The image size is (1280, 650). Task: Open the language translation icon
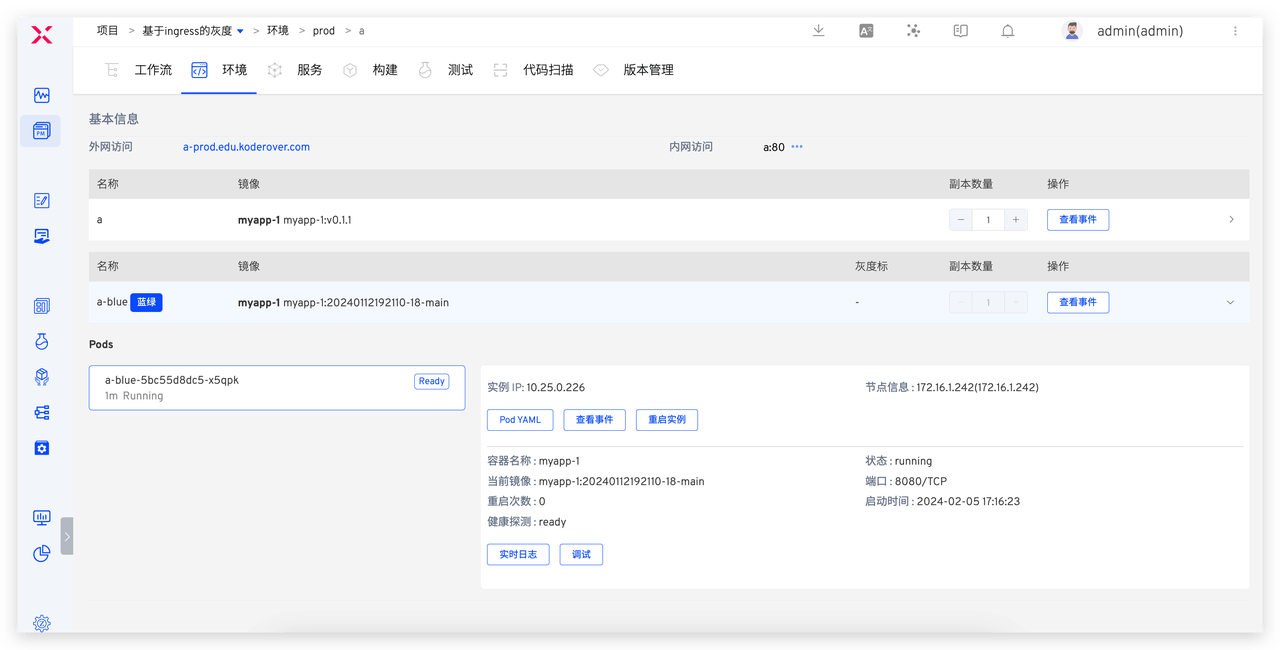[866, 31]
